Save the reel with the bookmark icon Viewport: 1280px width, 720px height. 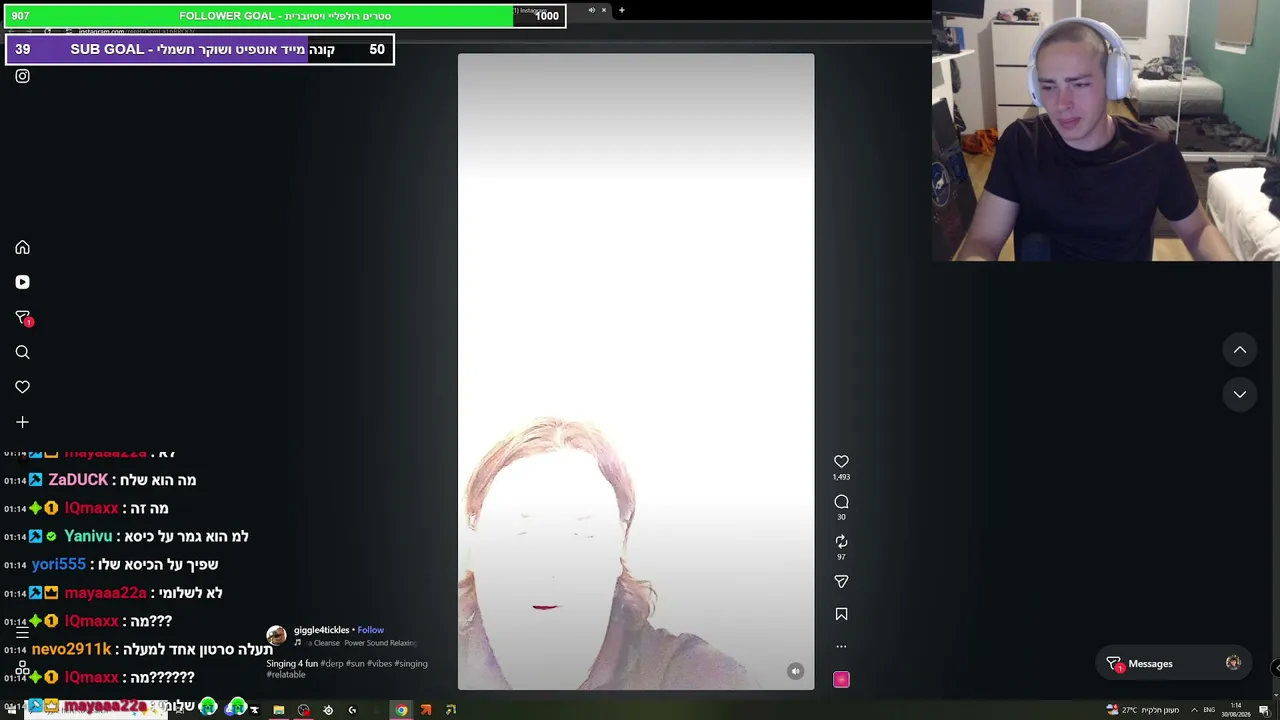tap(841, 614)
